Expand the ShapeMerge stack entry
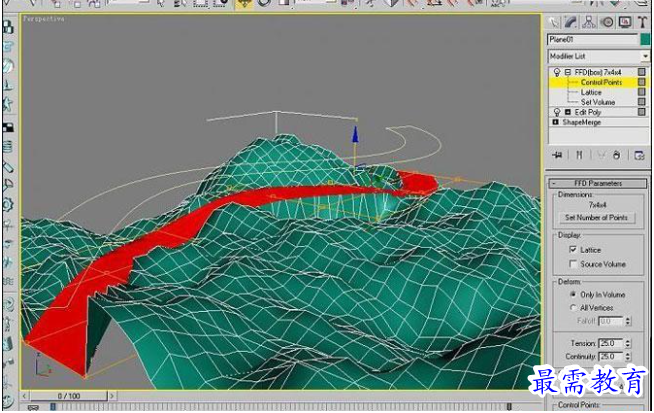 coord(555,122)
